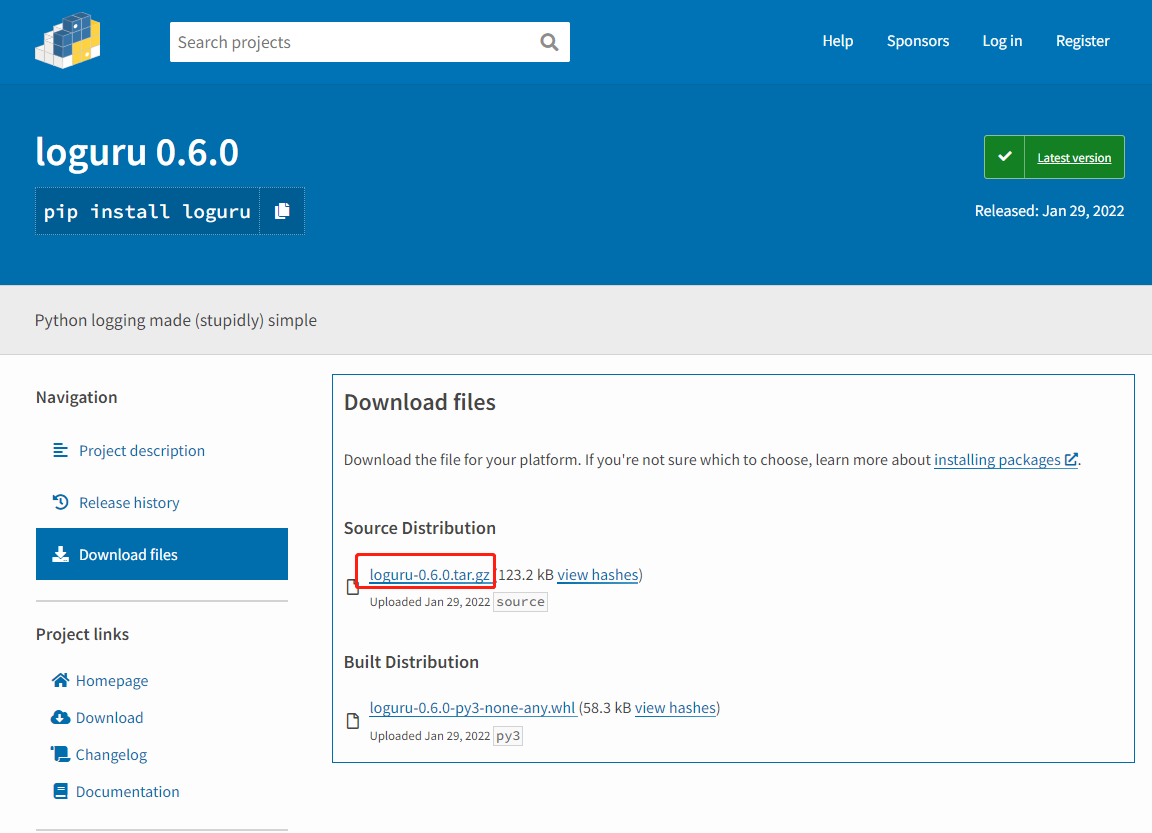Click the Changelog scroll icon

click(x=60, y=754)
